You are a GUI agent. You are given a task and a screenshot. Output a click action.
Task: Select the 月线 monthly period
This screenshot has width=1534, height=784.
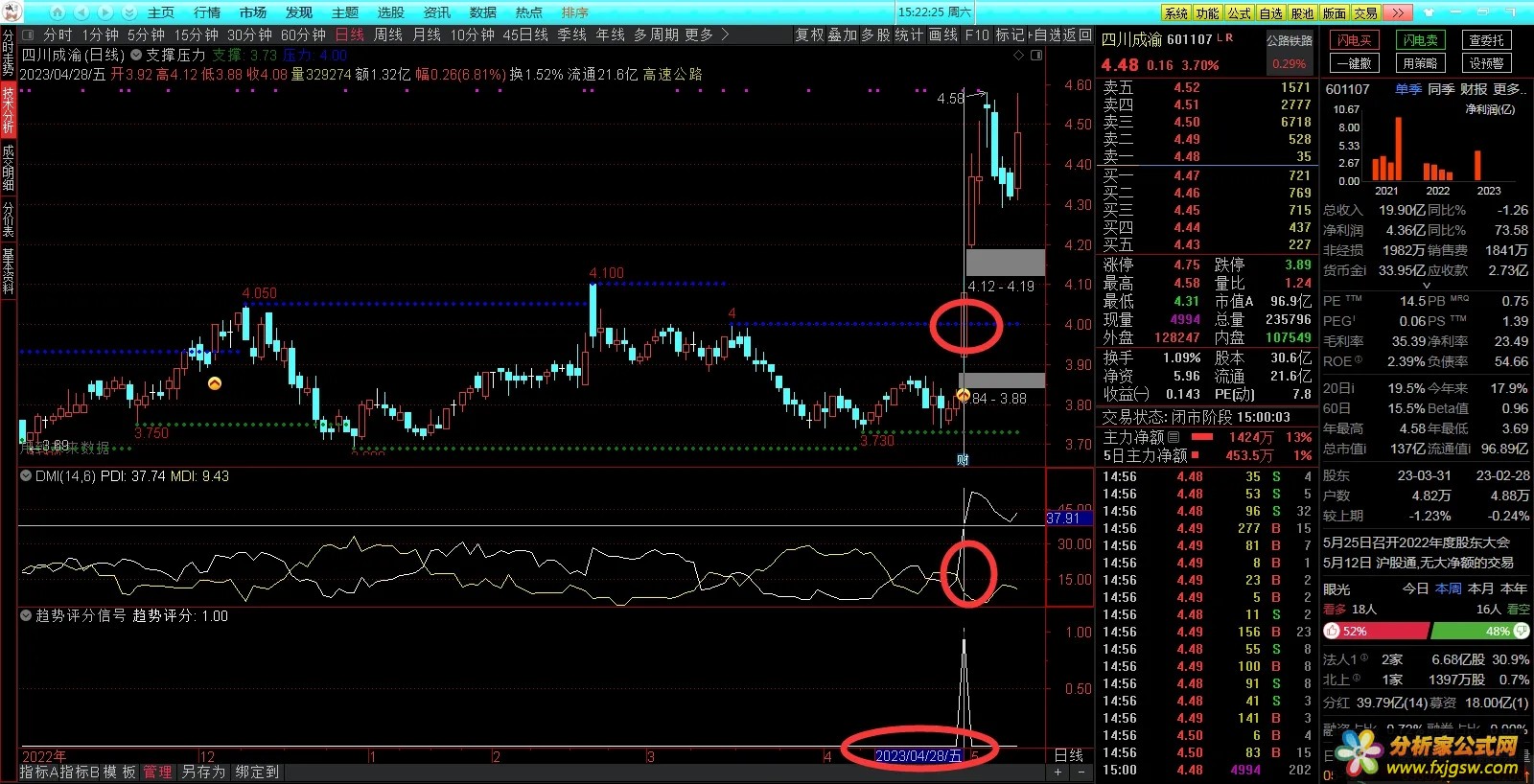coord(427,35)
